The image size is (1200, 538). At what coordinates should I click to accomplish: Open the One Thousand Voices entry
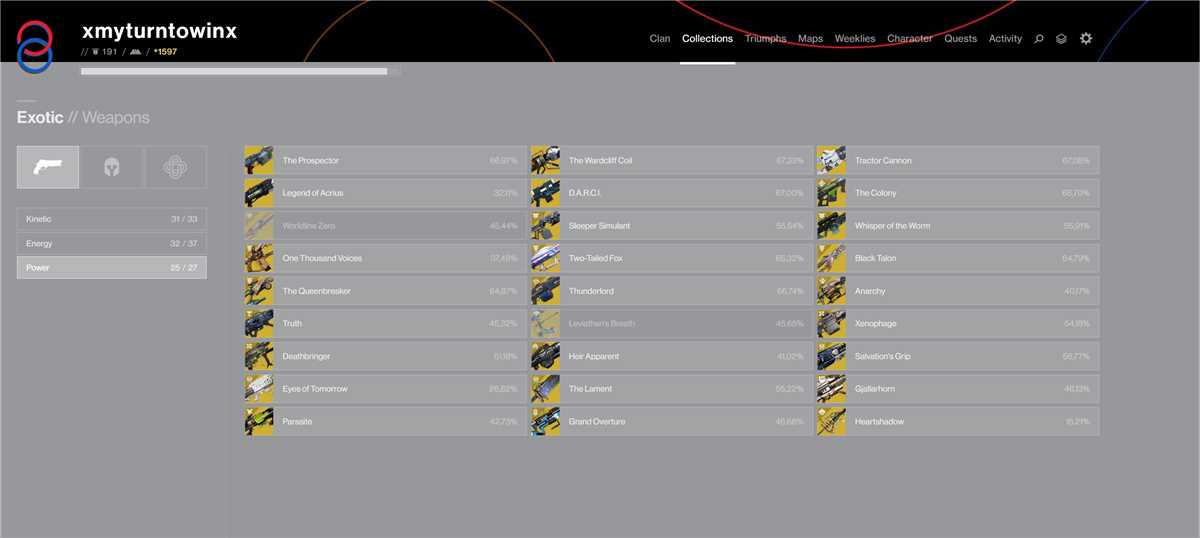click(385, 259)
